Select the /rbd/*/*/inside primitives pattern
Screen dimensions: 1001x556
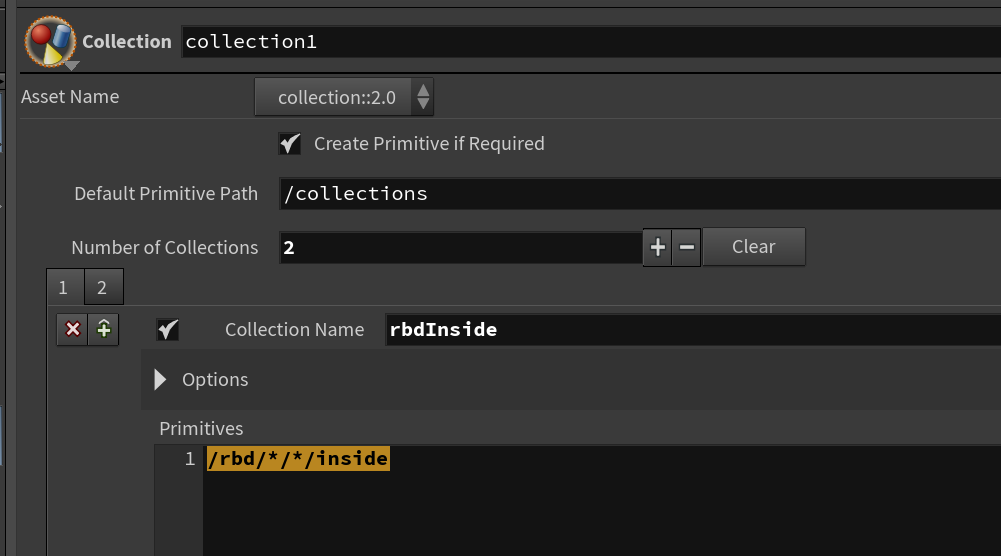coord(298,459)
